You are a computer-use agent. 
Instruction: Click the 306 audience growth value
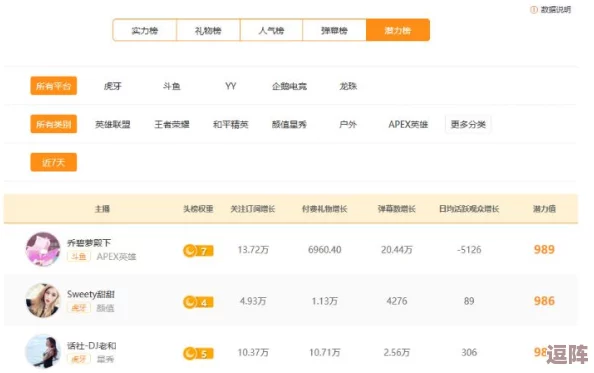coord(469,353)
